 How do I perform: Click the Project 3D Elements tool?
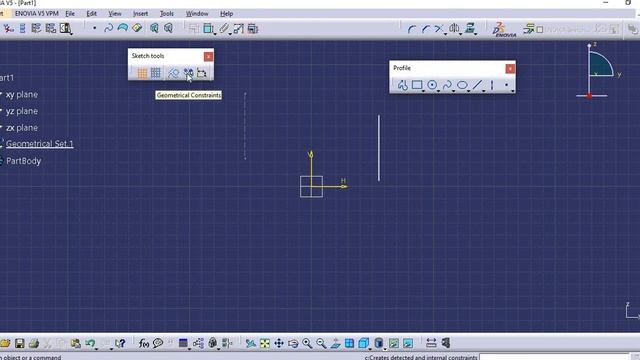click(470, 28)
